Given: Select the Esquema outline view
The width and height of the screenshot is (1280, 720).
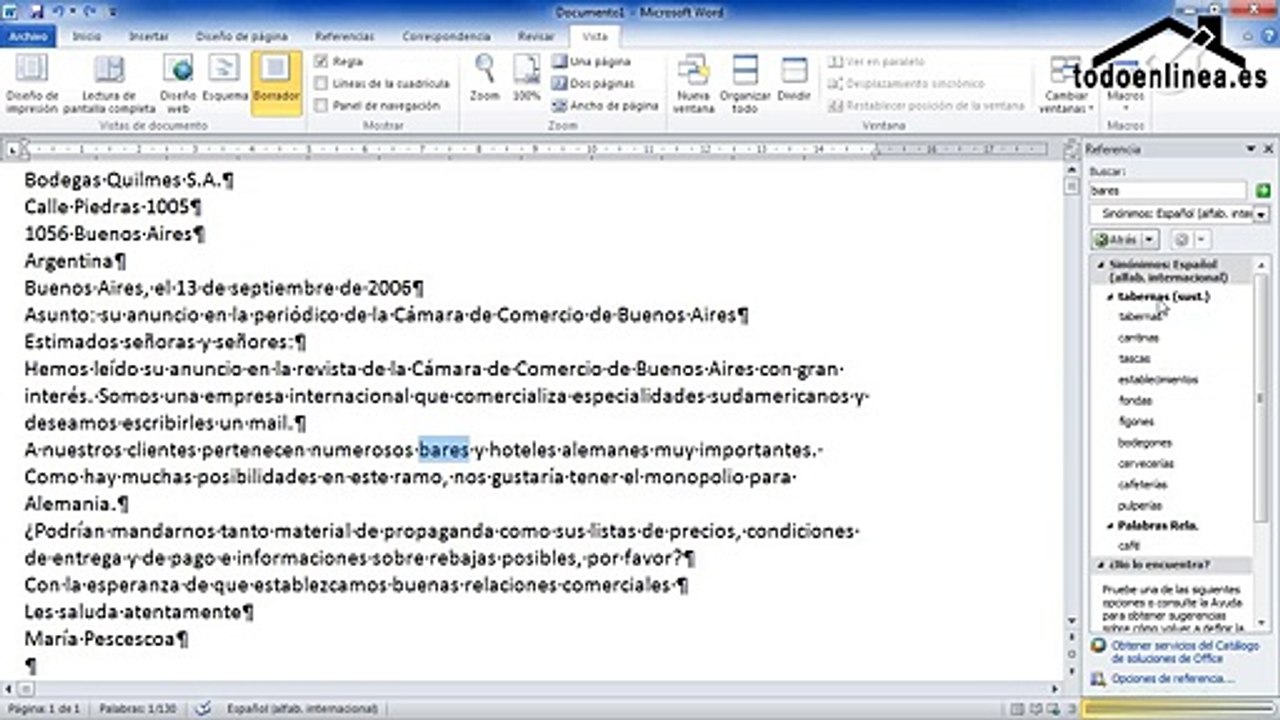Looking at the screenshot, I should 225,78.
